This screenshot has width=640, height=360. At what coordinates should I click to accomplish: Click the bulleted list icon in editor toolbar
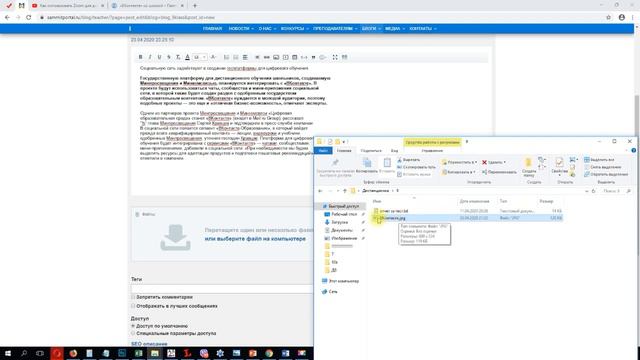point(236,57)
